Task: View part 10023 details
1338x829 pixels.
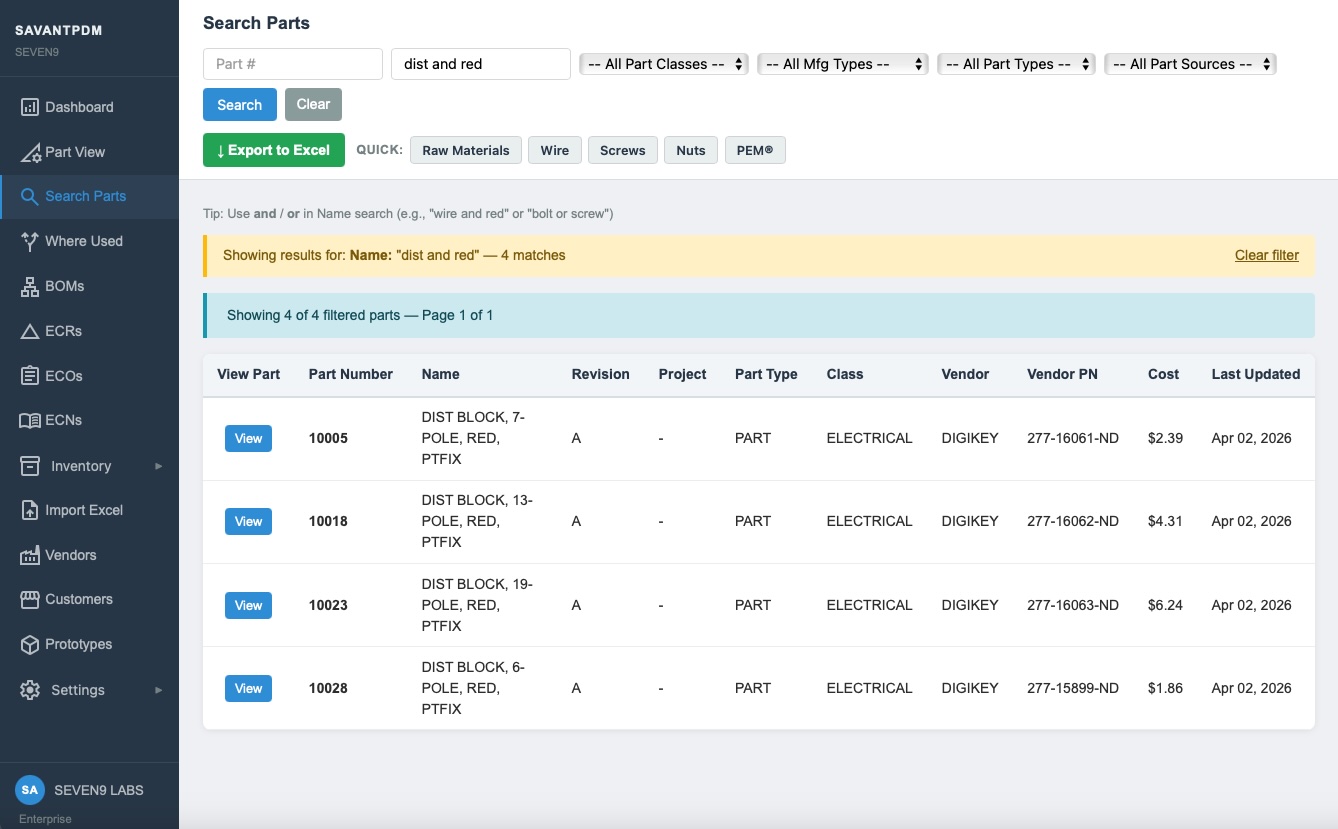Action: click(x=248, y=605)
